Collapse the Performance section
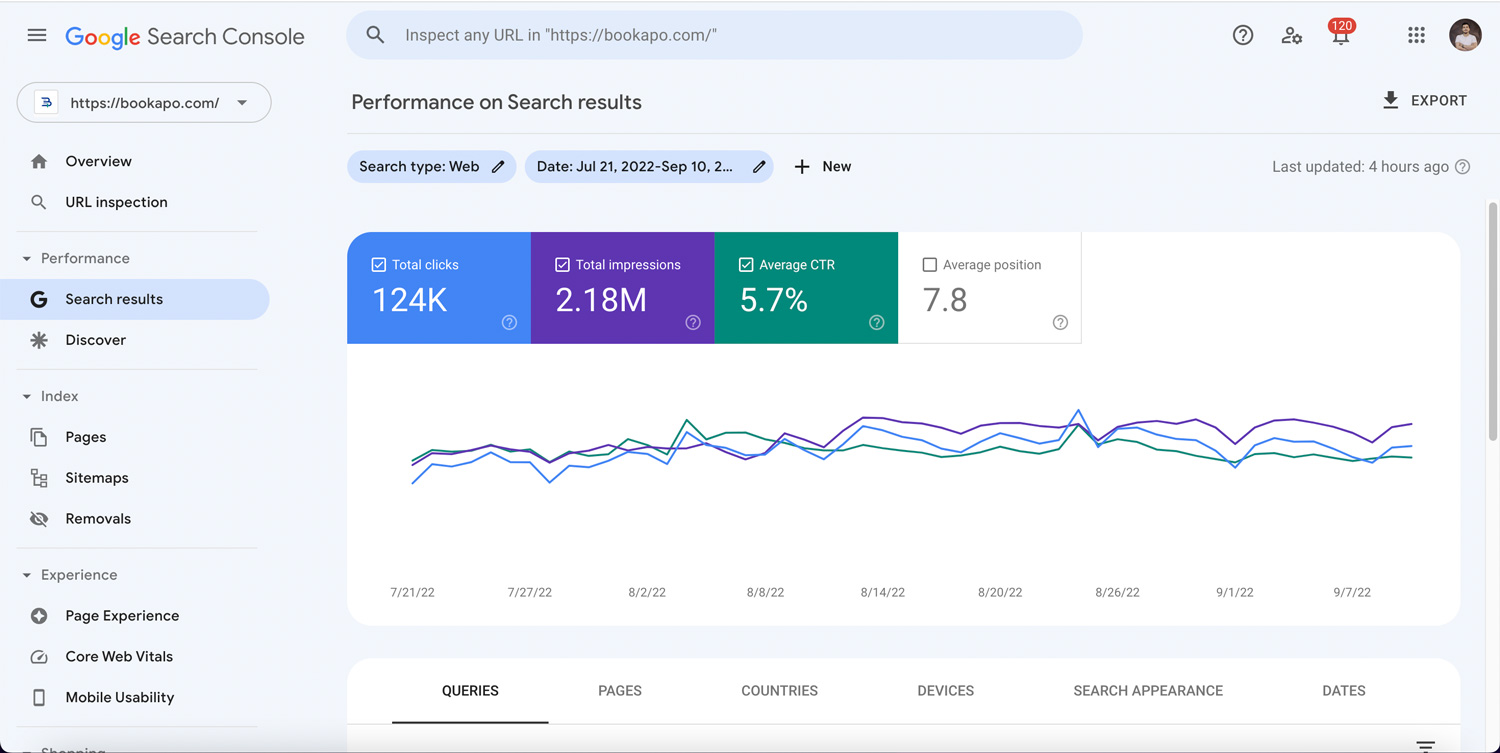Screen dimensions: 1500x753 tap(27, 259)
